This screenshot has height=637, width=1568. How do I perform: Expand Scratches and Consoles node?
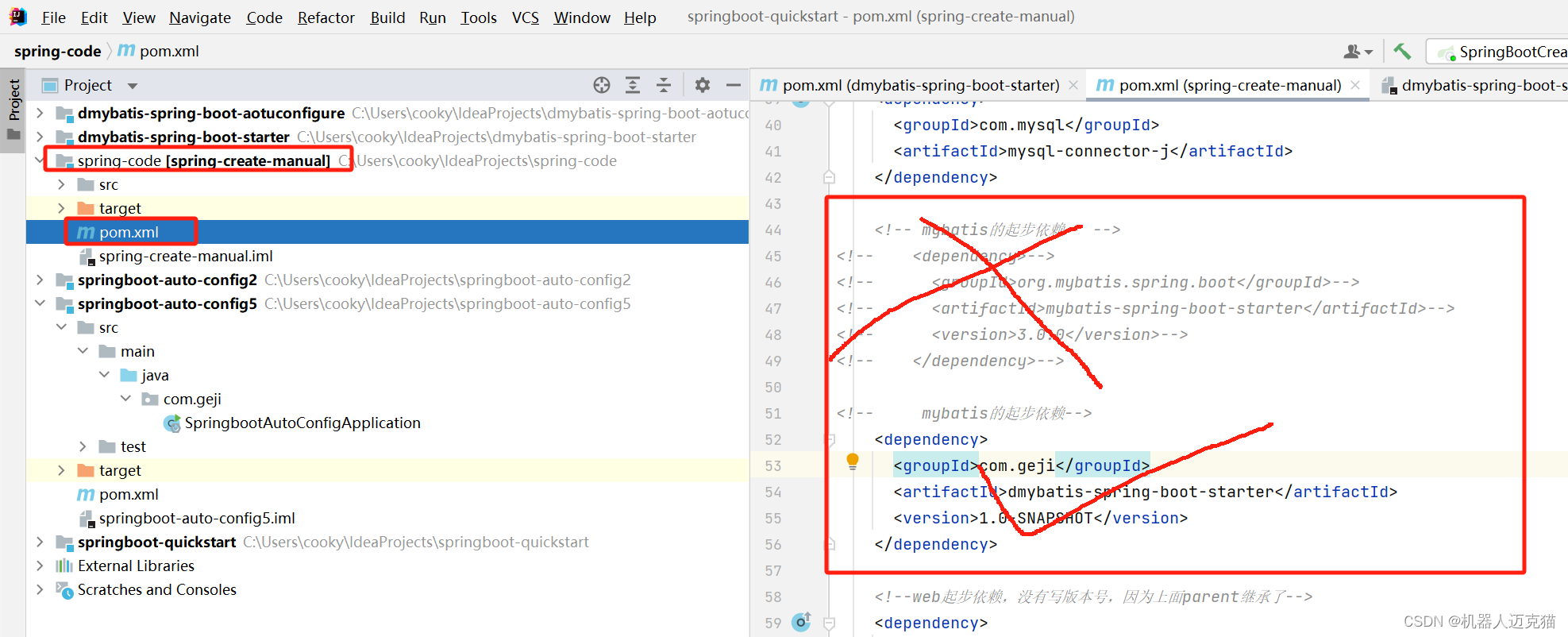coord(40,590)
